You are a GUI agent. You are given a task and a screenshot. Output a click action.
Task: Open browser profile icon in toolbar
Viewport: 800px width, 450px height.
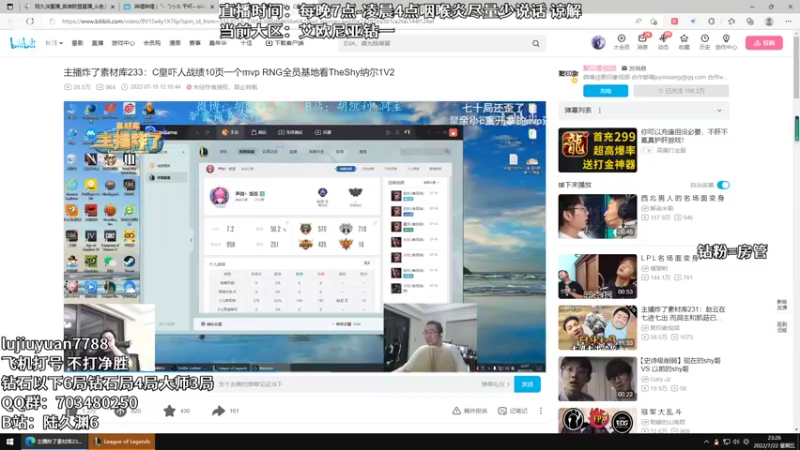click(769, 21)
